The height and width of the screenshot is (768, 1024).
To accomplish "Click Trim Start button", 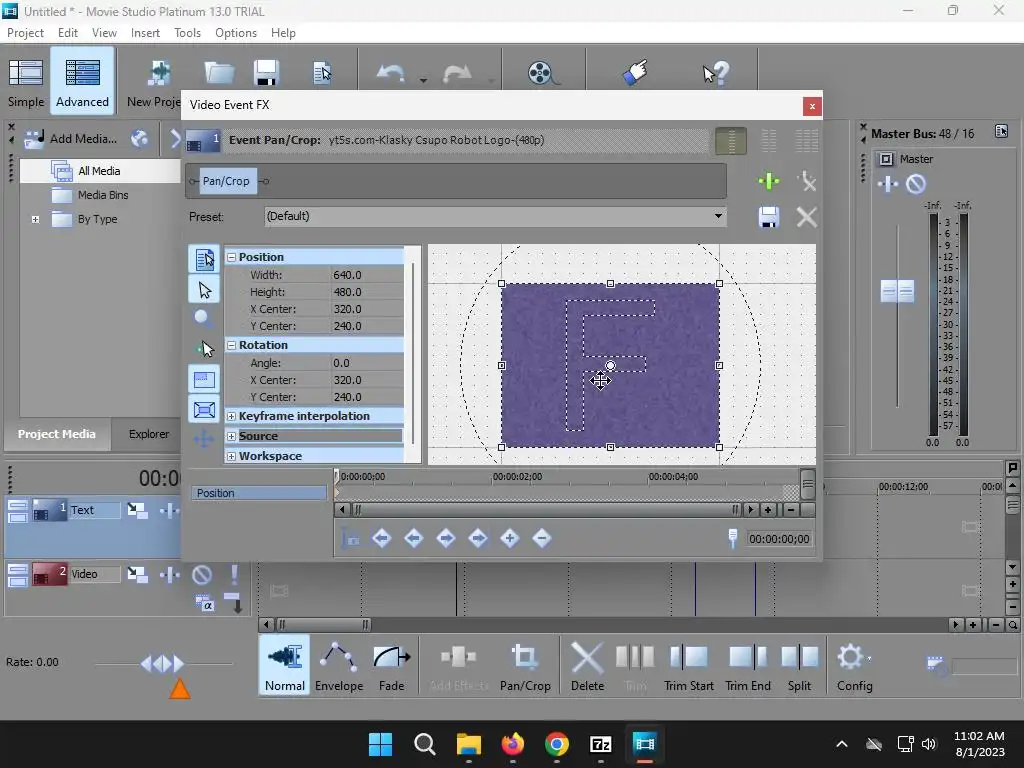I will click(688, 667).
